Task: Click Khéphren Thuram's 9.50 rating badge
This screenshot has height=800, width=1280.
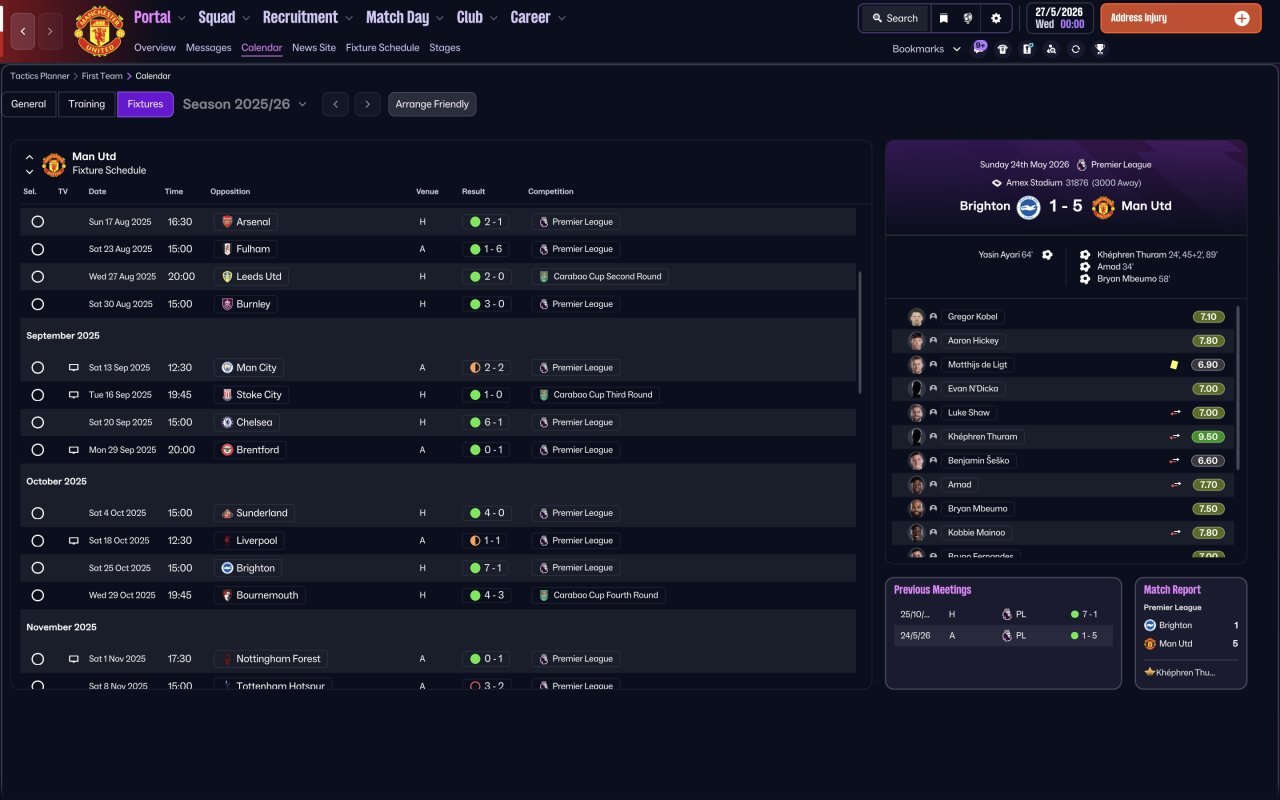Action: point(1208,437)
